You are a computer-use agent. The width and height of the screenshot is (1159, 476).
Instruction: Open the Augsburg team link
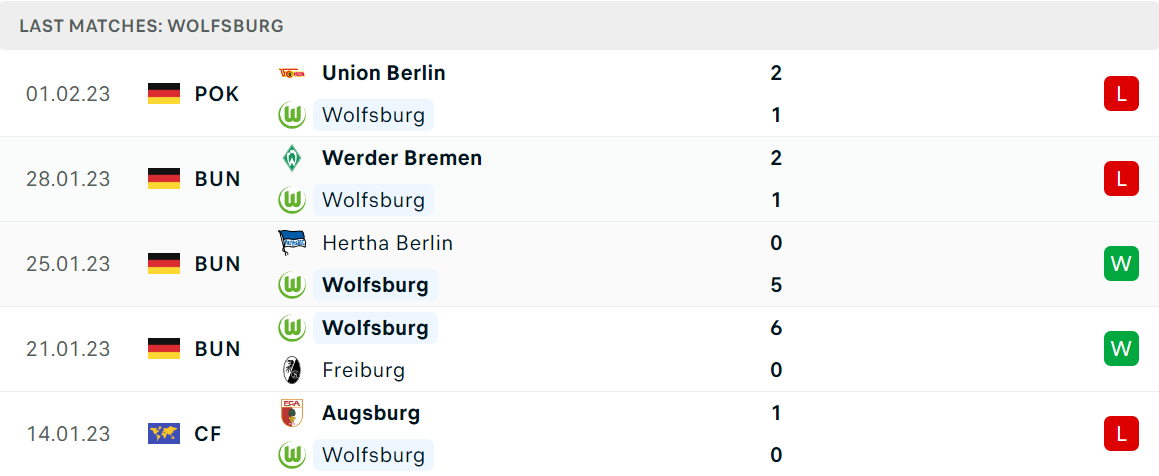(371, 413)
